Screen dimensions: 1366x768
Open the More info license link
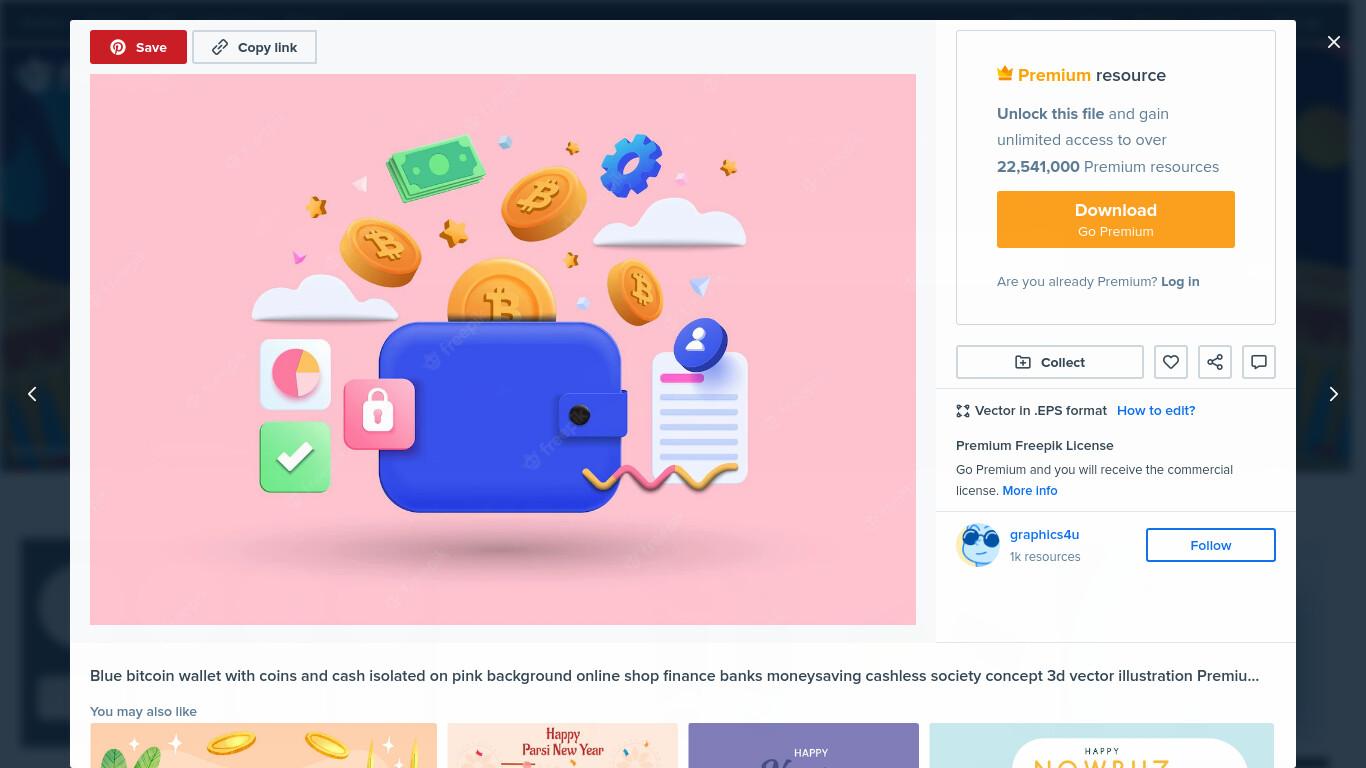coord(1029,490)
